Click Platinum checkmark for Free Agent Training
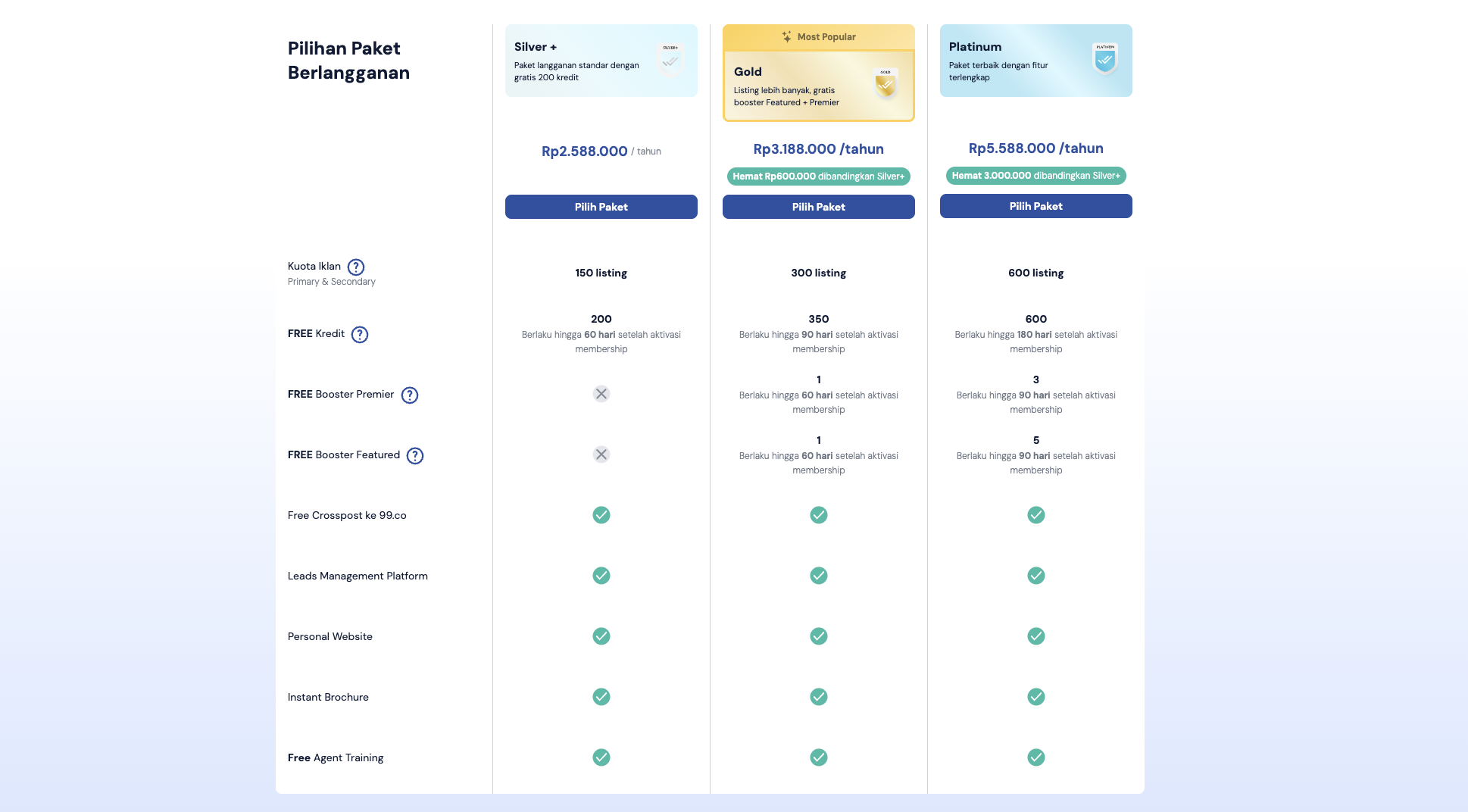The width and height of the screenshot is (1468, 812). [x=1036, y=757]
